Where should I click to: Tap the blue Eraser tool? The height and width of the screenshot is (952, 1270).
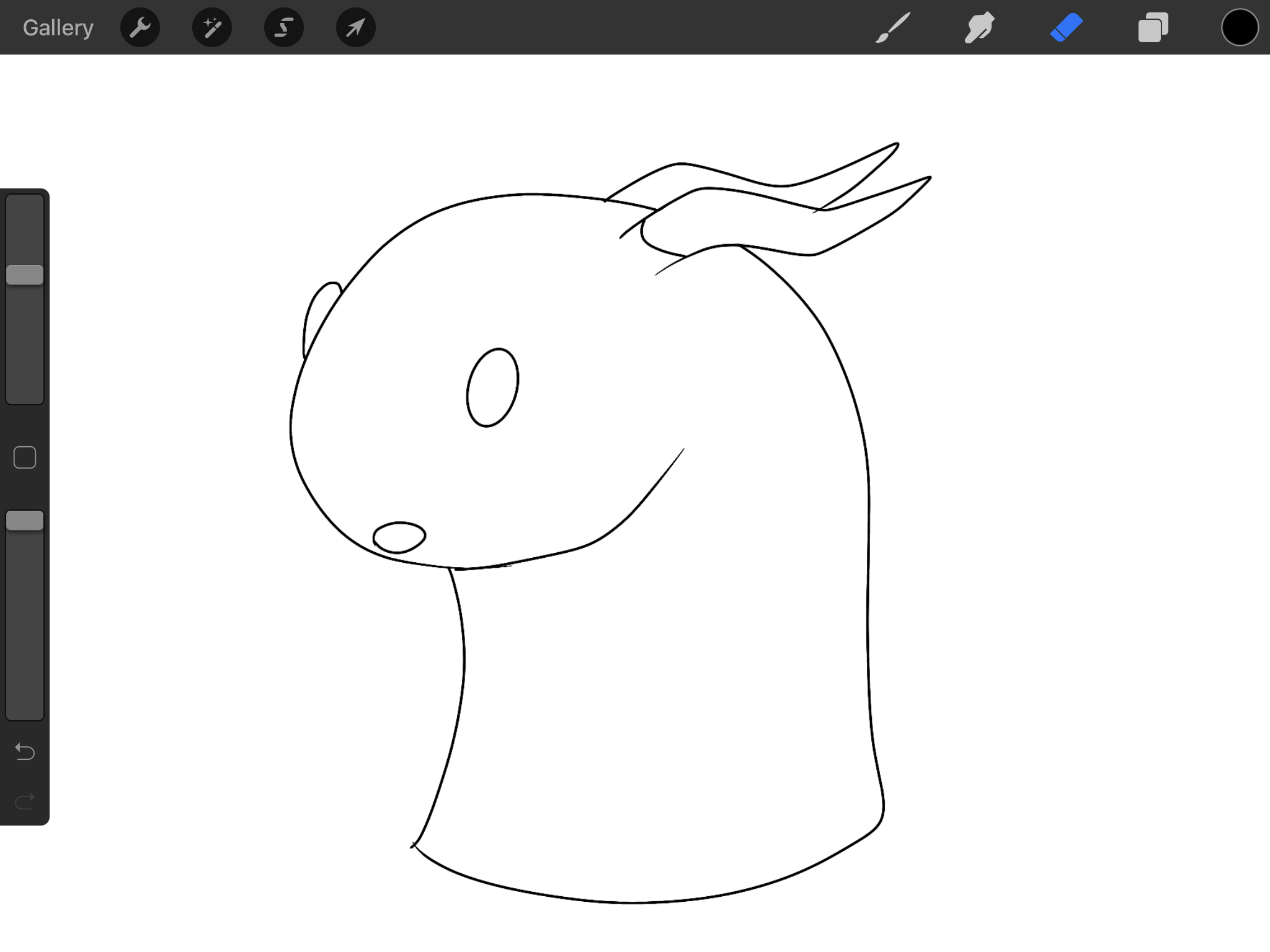1067,28
